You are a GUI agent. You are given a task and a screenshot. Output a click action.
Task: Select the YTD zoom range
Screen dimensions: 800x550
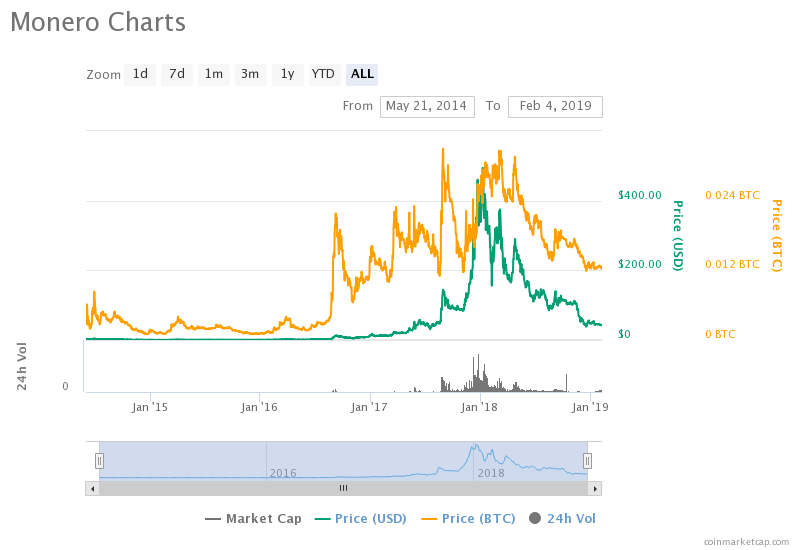[324, 74]
